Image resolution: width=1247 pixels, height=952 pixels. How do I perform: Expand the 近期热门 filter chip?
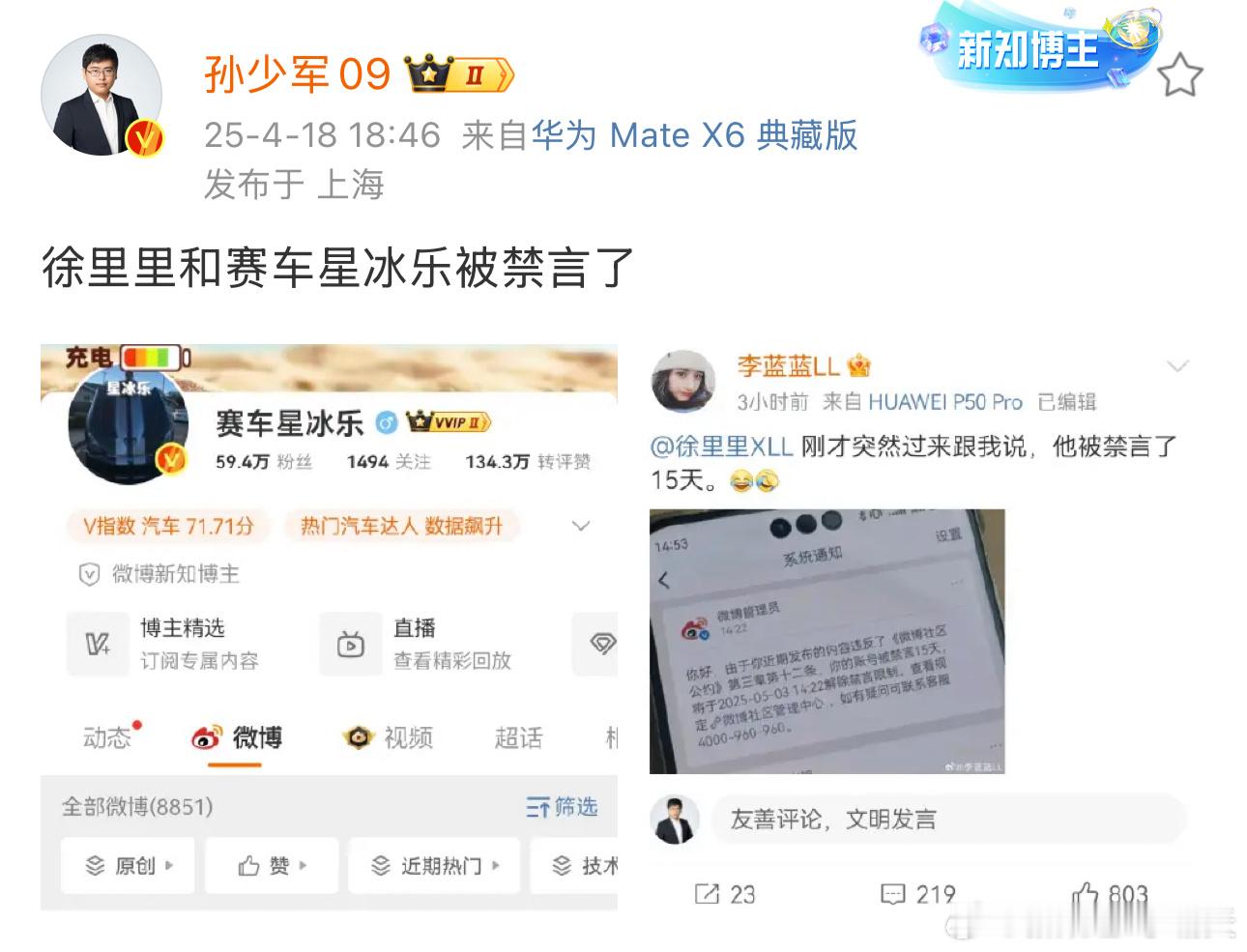[434, 865]
